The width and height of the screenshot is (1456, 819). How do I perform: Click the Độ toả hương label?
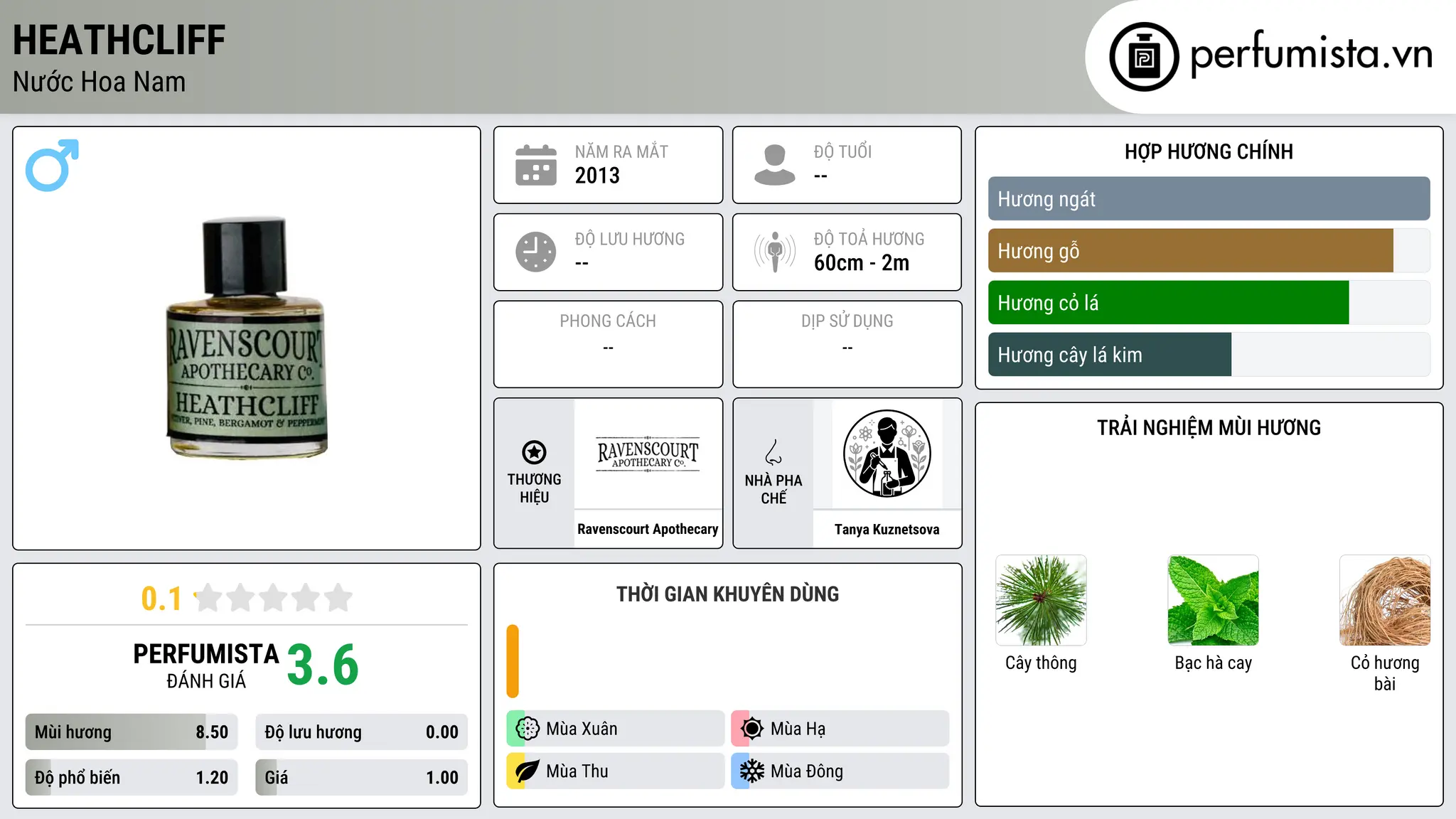pos(869,239)
